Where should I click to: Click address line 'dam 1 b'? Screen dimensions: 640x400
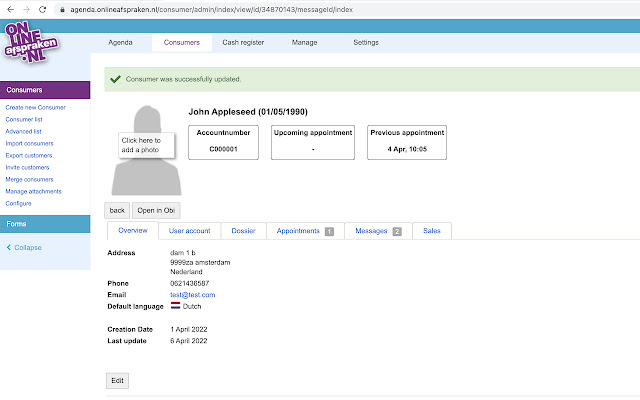click(x=183, y=253)
